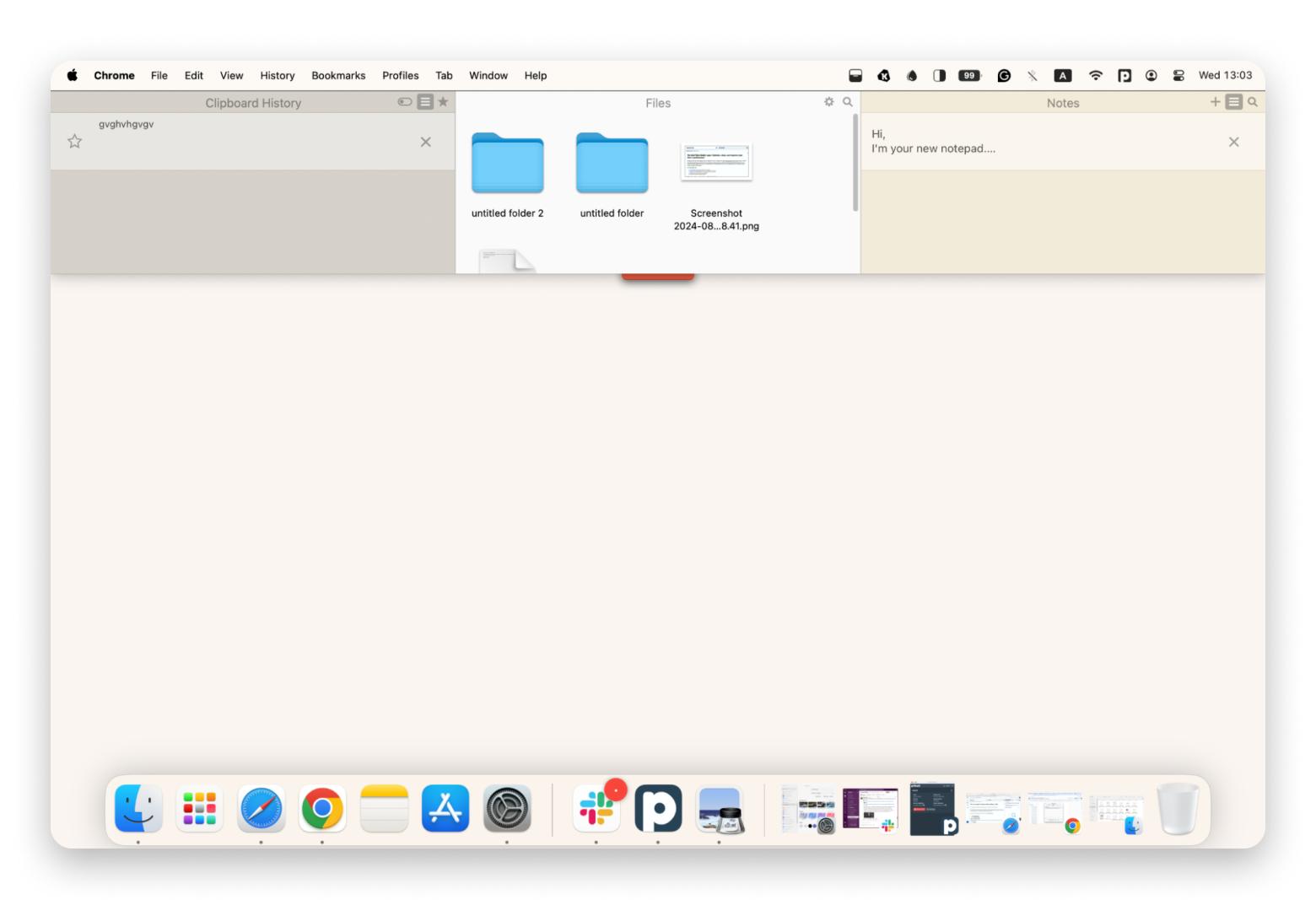Click the search icon in Files panel
This screenshot has height=916, width=1316.
point(848,102)
